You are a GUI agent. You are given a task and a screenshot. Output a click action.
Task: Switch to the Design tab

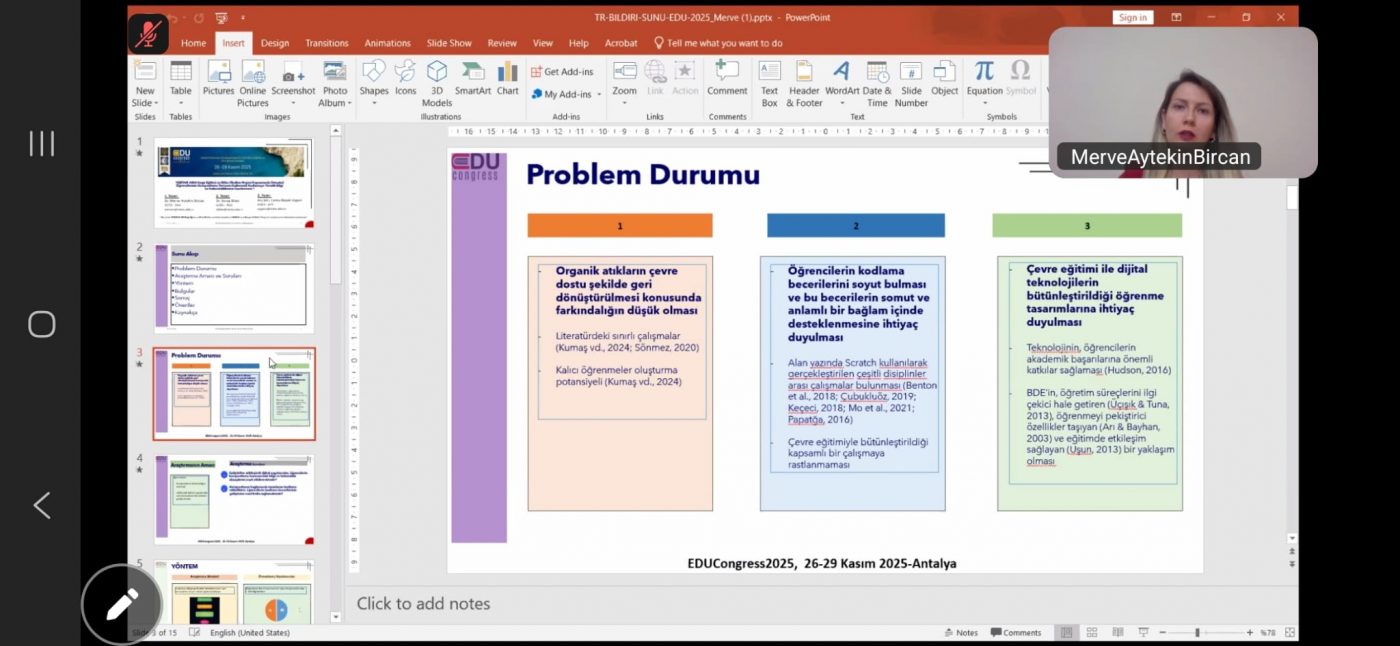[275, 43]
